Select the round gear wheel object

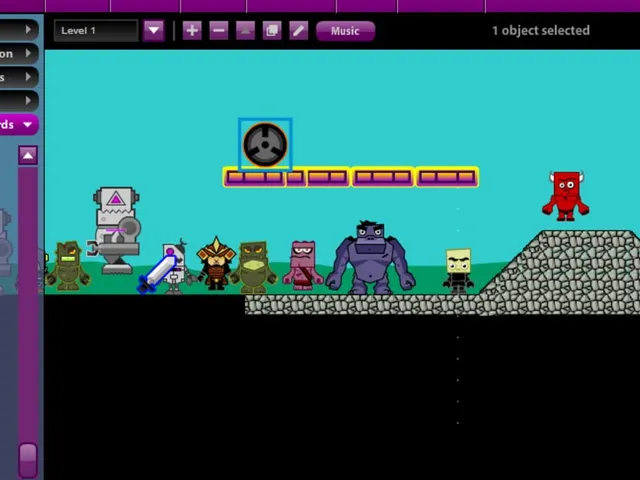[x=265, y=144]
